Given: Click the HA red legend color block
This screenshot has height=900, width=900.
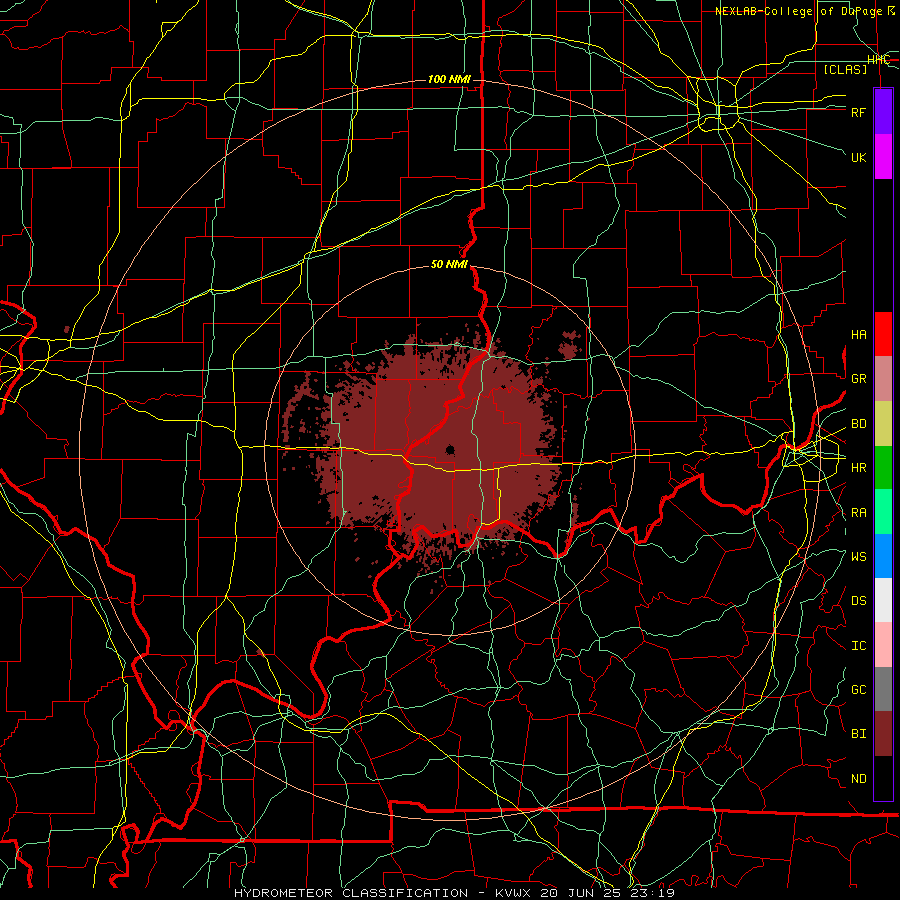Looking at the screenshot, I should (883, 334).
